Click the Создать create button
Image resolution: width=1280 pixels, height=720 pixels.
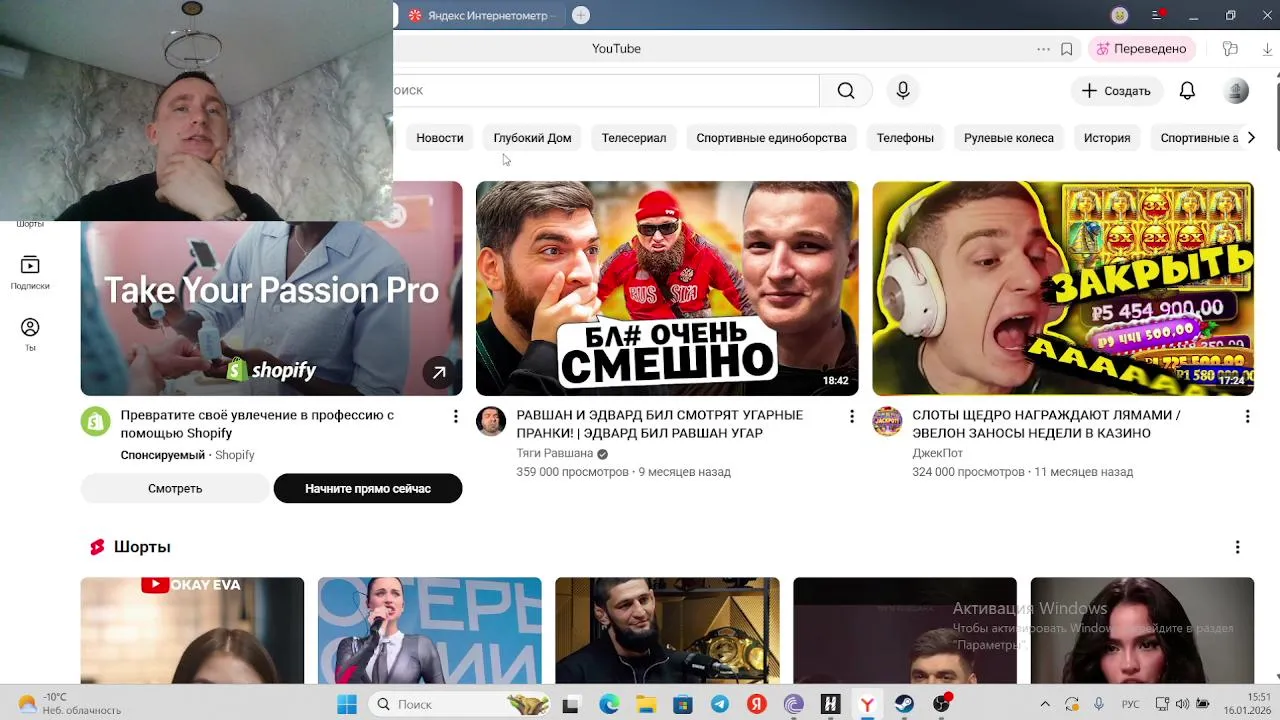pyautogui.click(x=1116, y=91)
